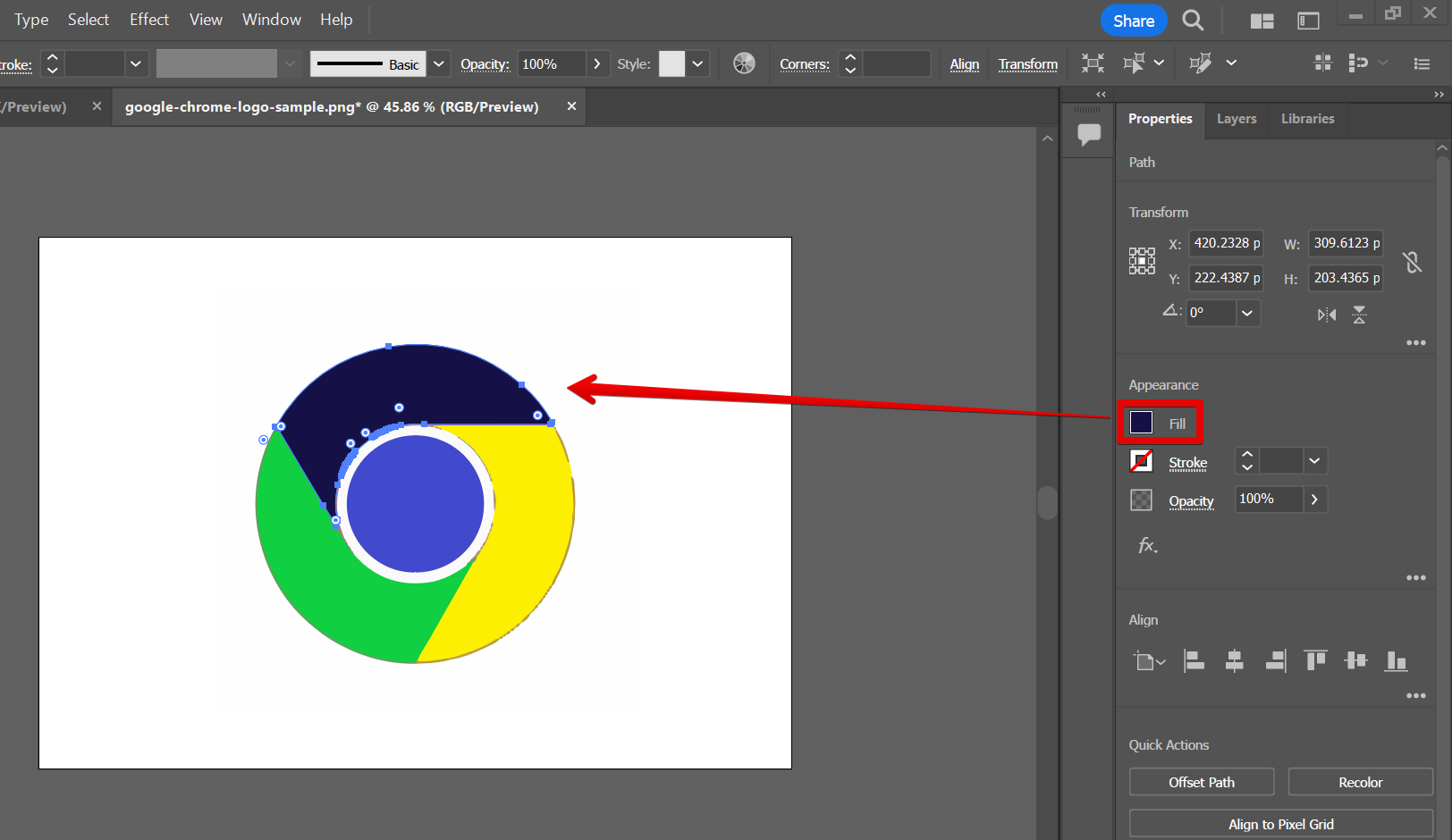
Task: Click the search magnifier icon
Action: tap(1193, 21)
